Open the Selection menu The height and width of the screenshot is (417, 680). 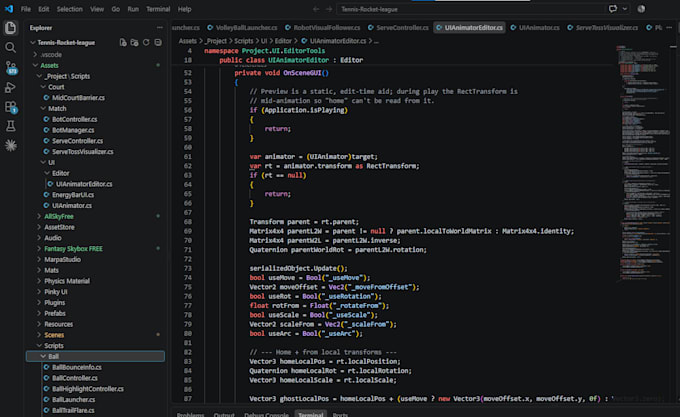click(x=69, y=9)
